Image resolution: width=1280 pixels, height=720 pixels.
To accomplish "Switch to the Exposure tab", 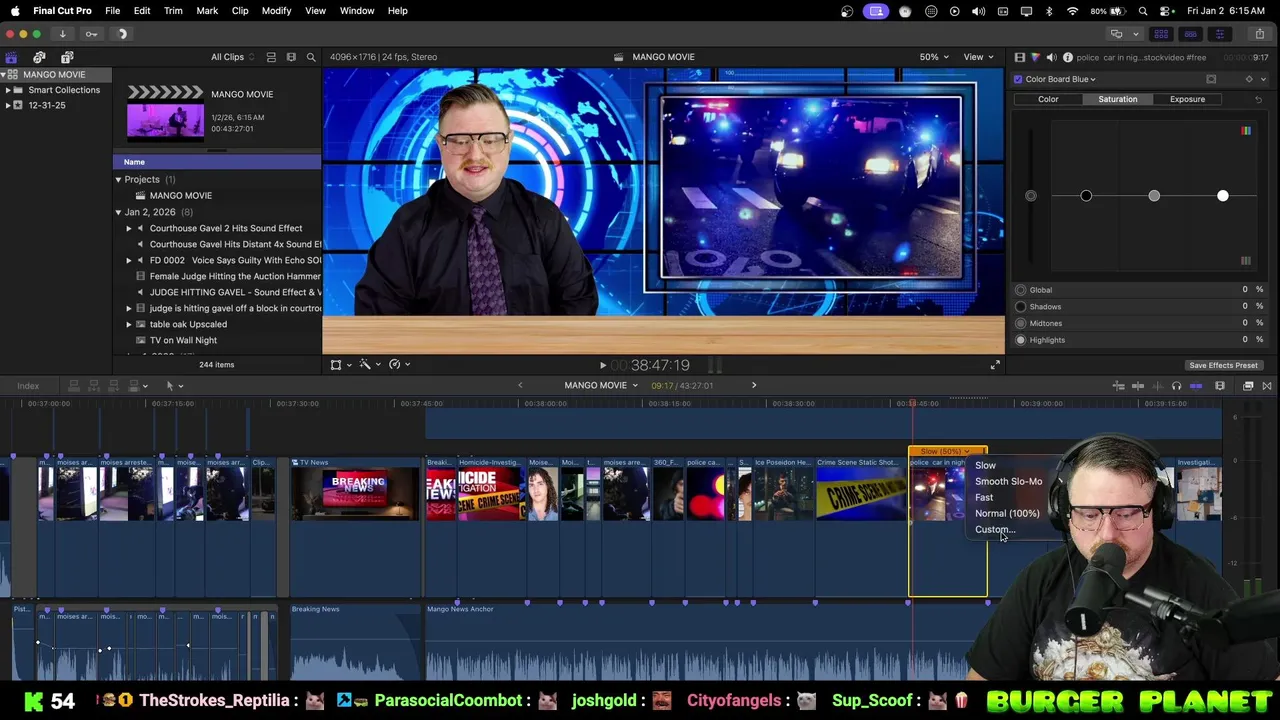I will coord(1187,99).
